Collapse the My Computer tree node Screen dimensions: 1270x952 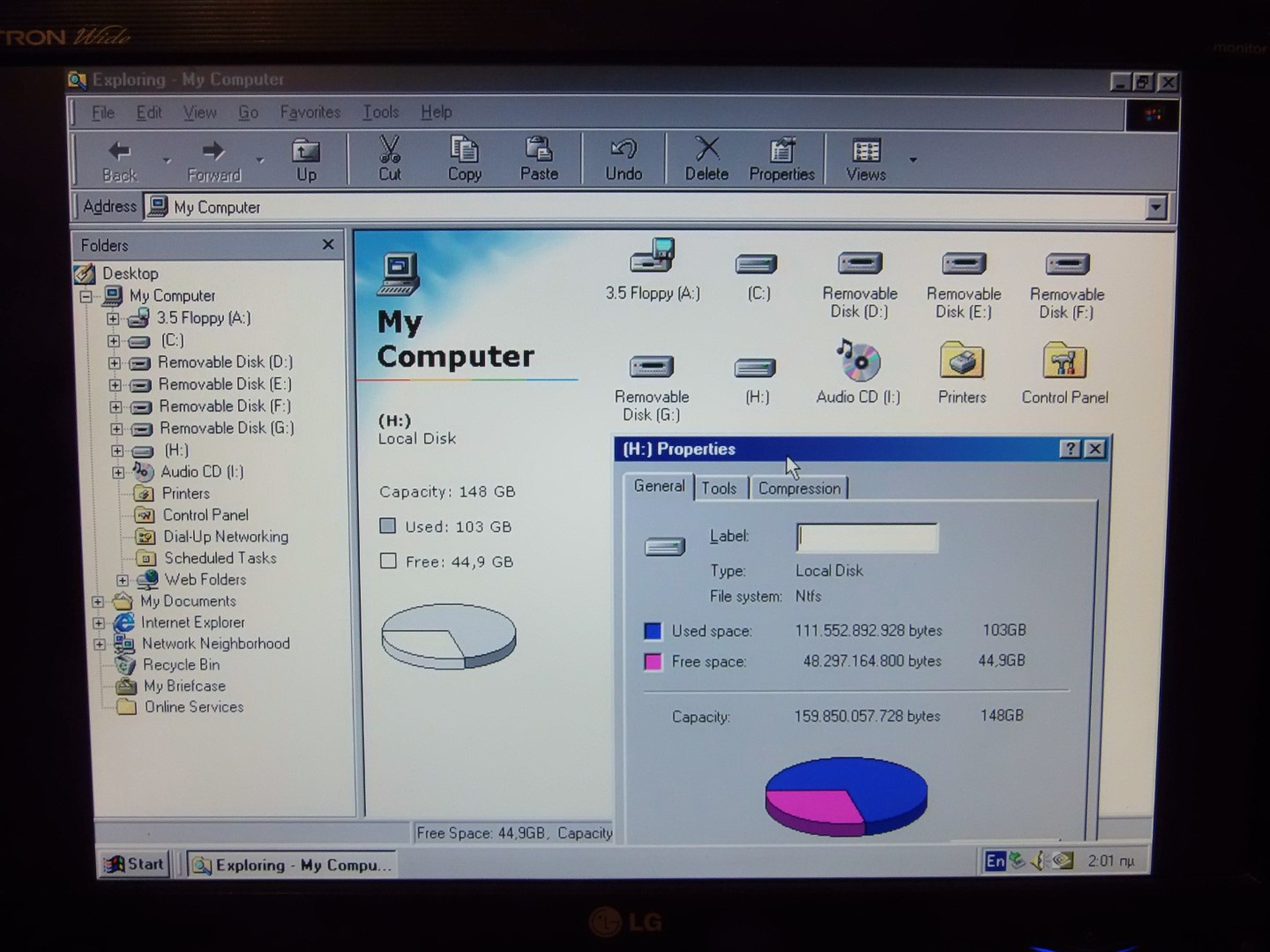pos(86,296)
